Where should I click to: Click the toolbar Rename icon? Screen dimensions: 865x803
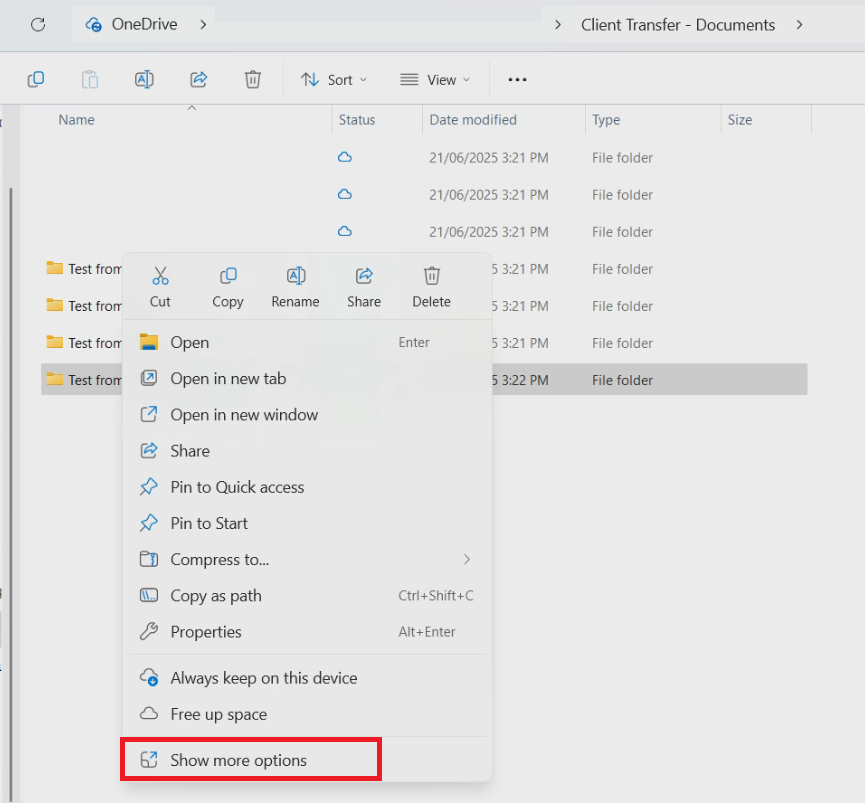coord(143,80)
